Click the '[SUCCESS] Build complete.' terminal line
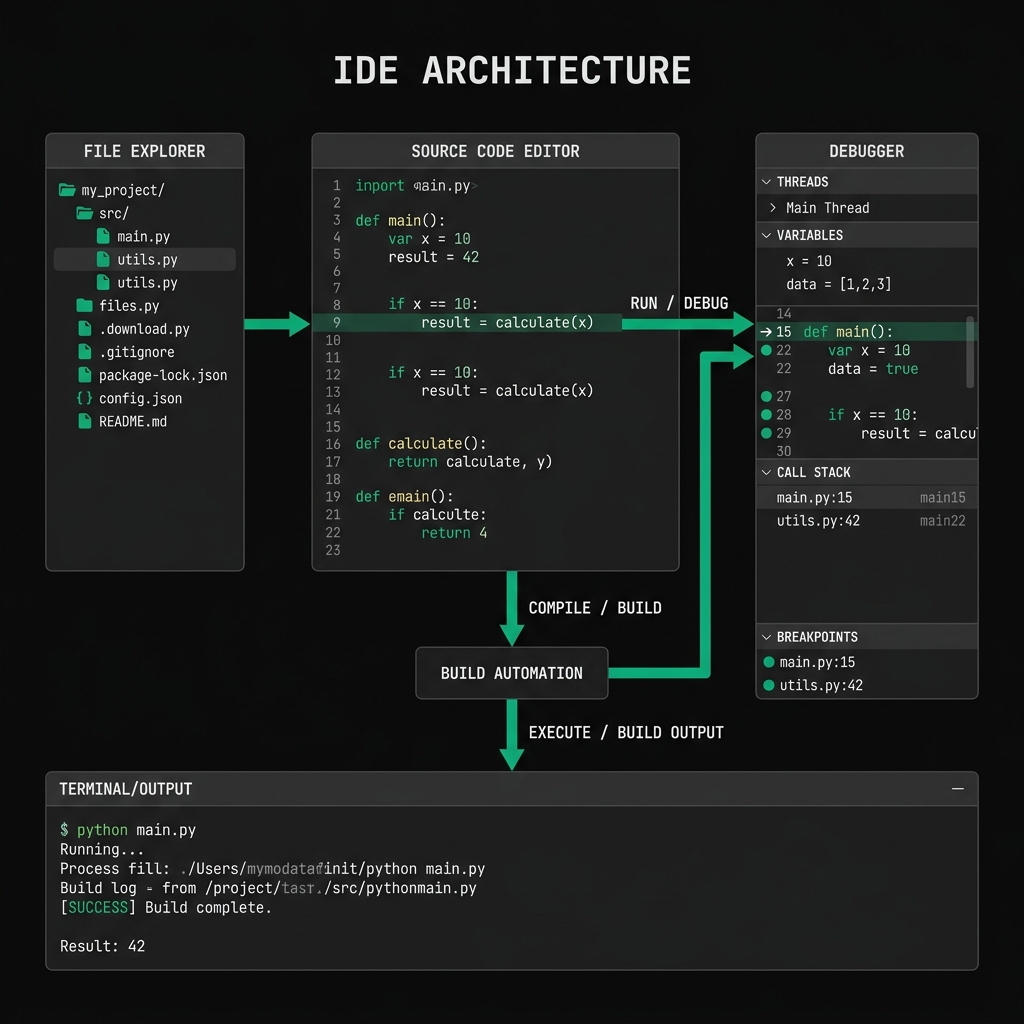 pos(166,908)
